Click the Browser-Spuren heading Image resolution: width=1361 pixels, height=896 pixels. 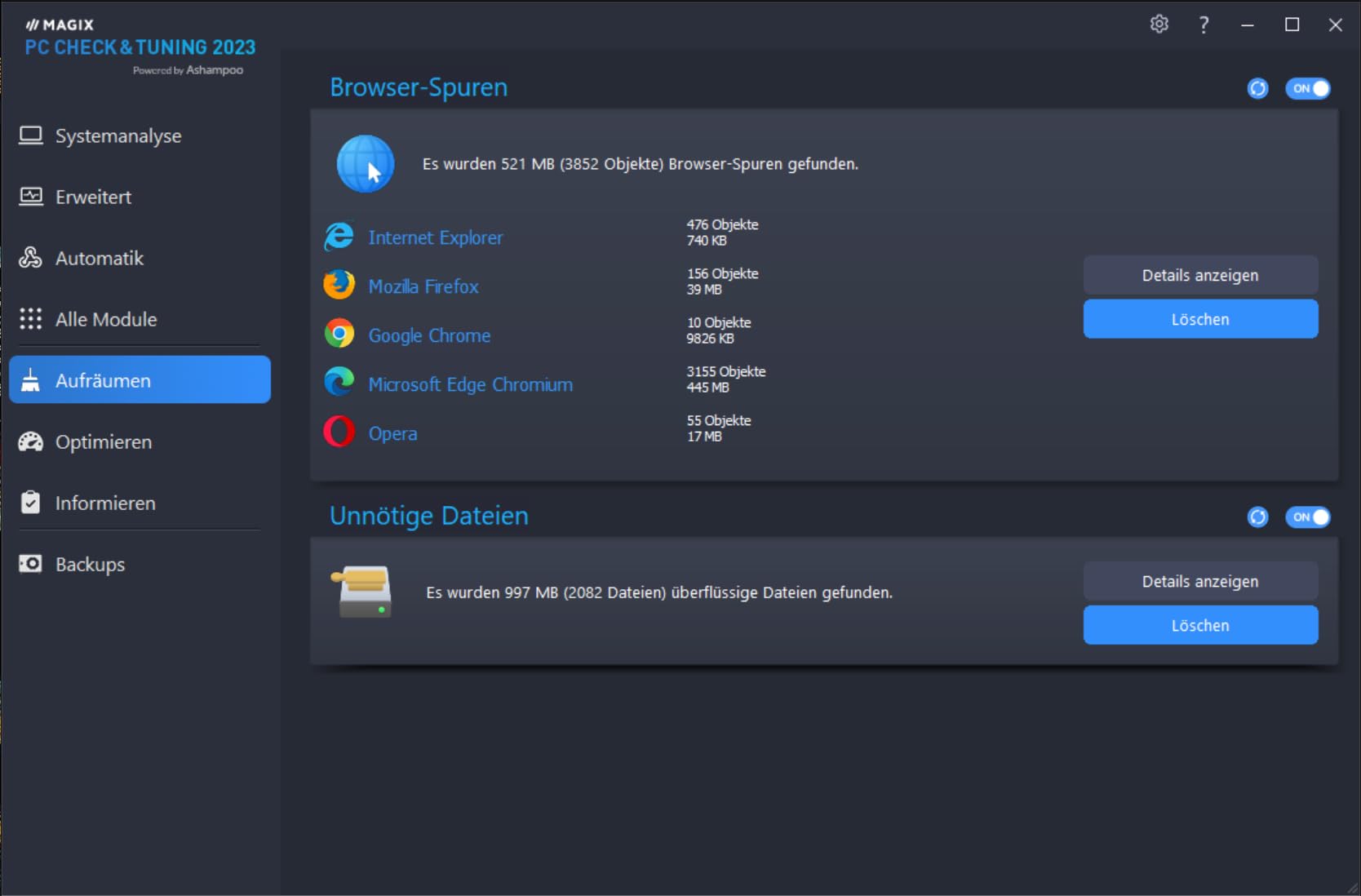tap(419, 86)
